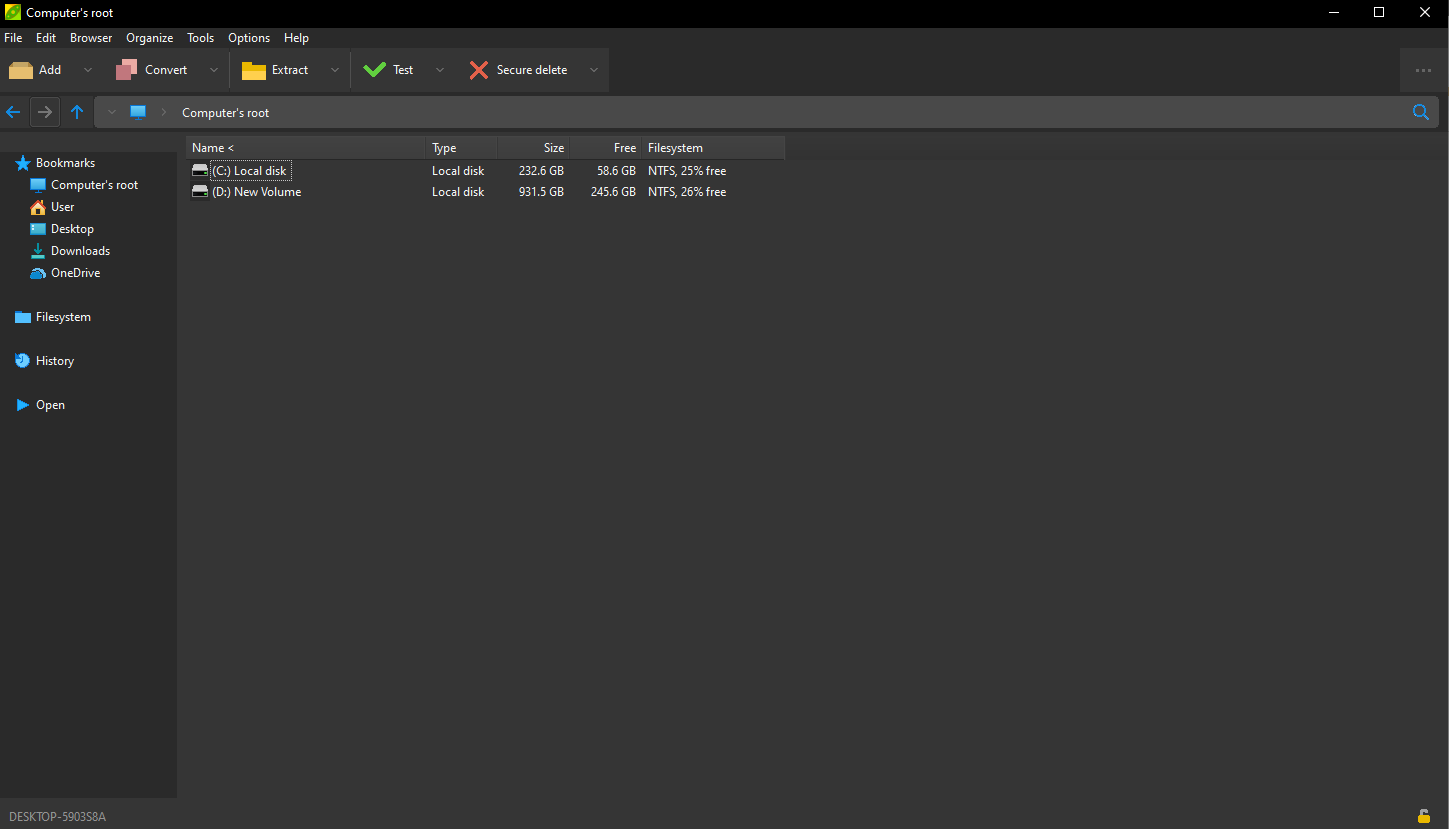Open the Test dropdown arrow
Image resolution: width=1449 pixels, height=829 pixels.
tap(439, 70)
